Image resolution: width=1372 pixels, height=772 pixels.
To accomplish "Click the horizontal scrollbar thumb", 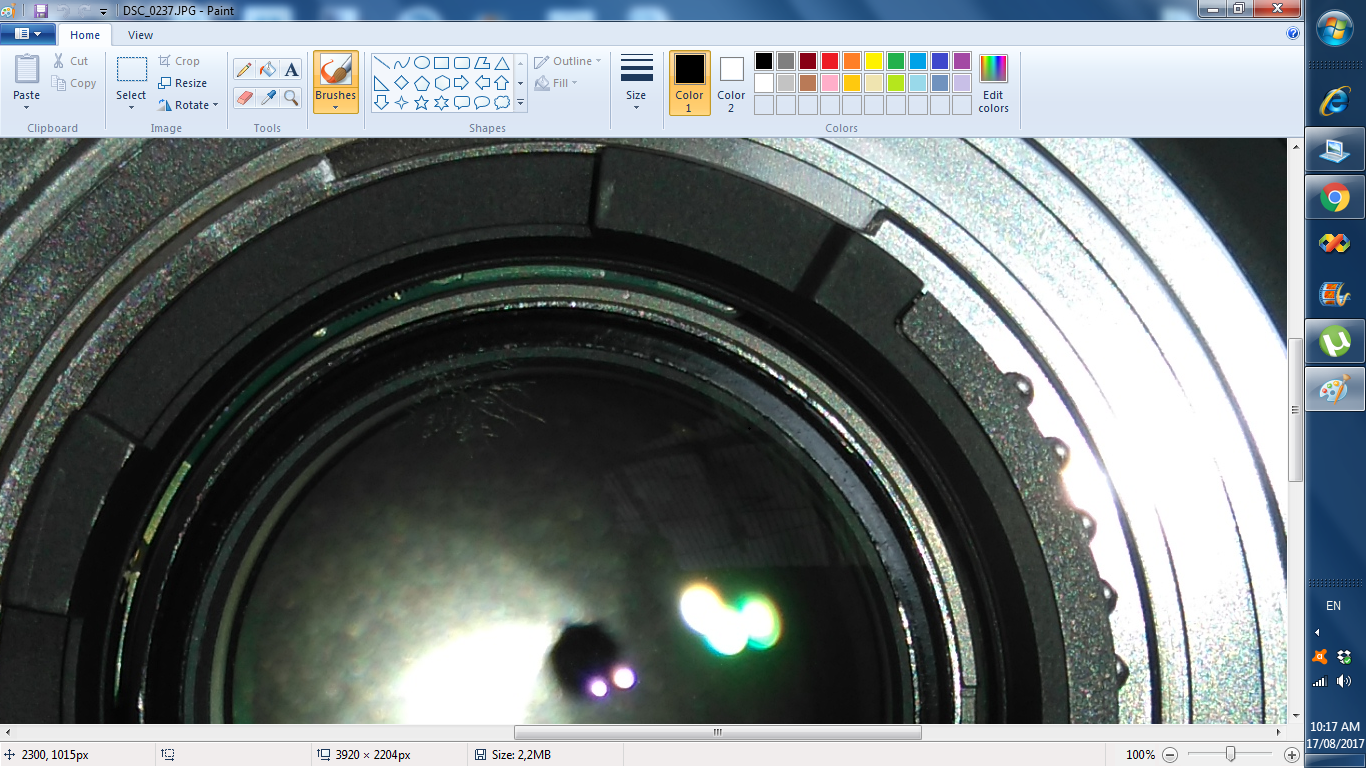I will [x=718, y=733].
